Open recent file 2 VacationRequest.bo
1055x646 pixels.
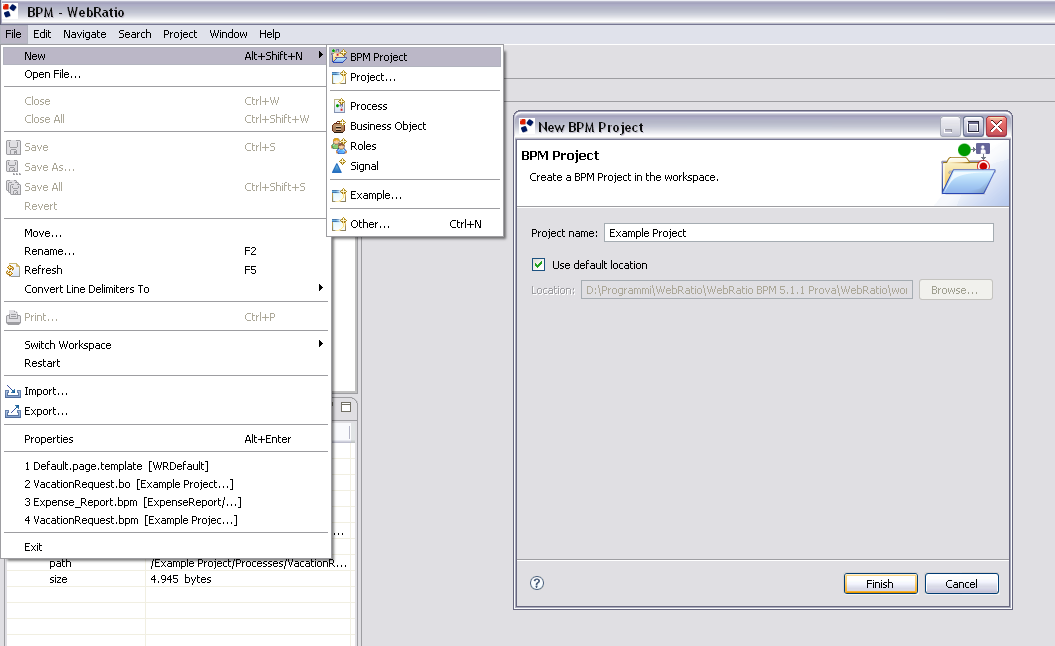165,484
